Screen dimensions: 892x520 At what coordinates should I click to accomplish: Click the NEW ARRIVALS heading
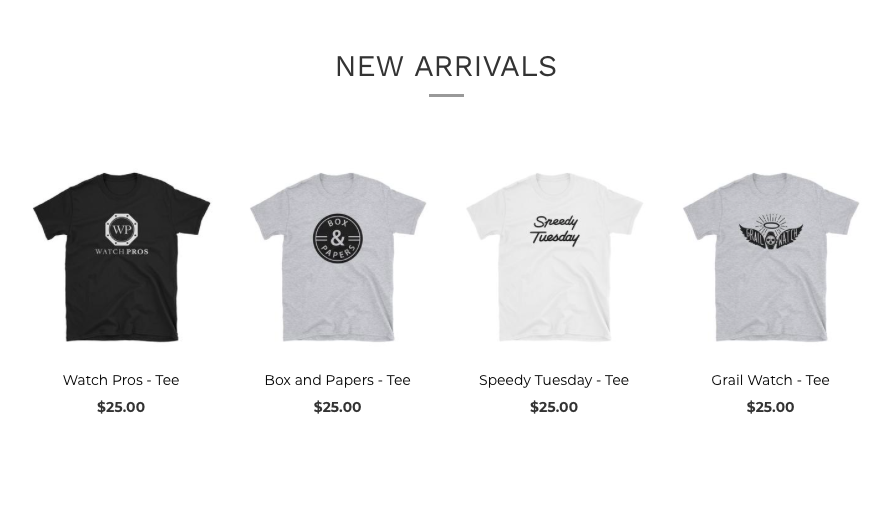[x=446, y=67]
